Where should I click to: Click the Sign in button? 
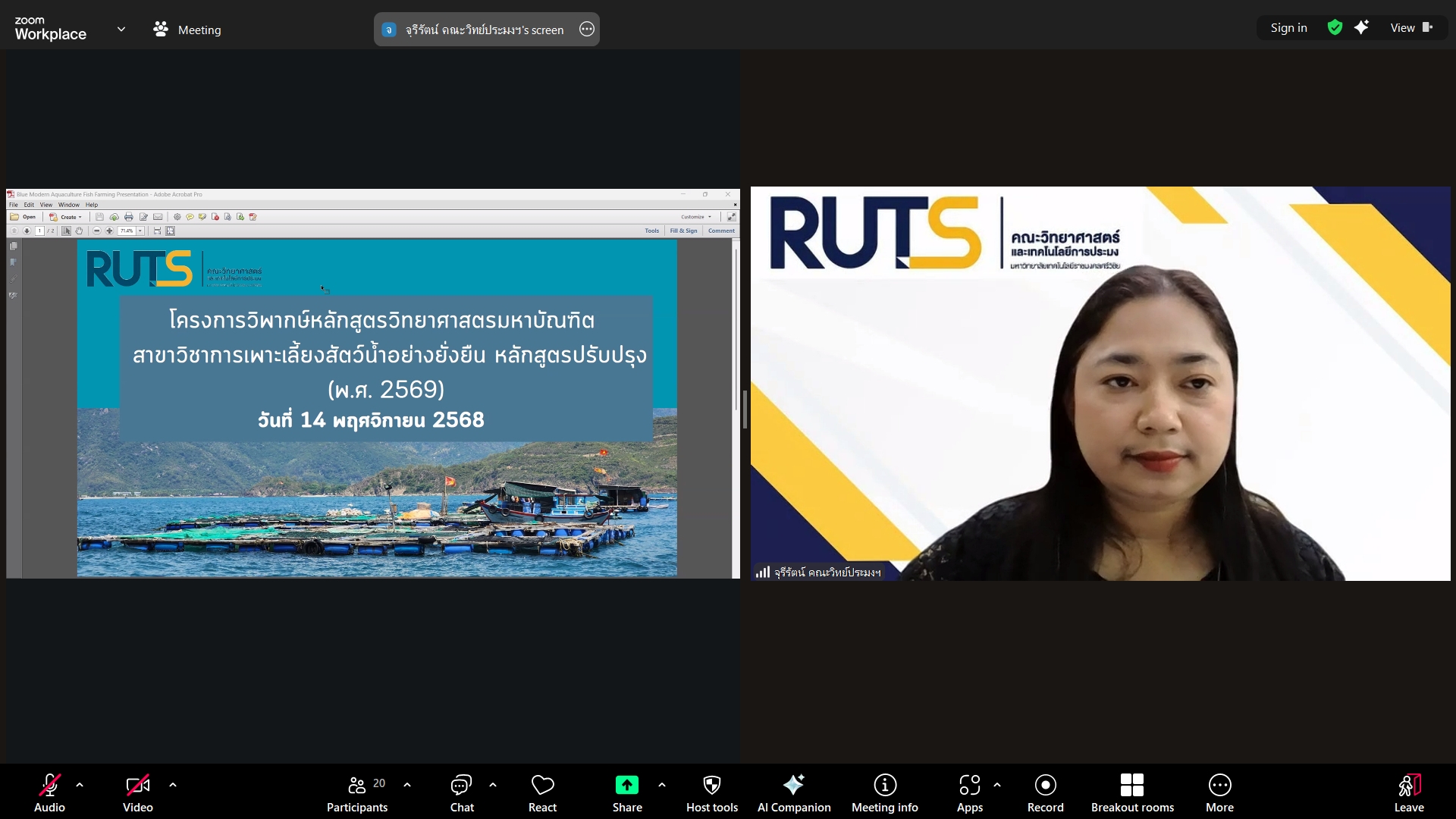[1288, 28]
